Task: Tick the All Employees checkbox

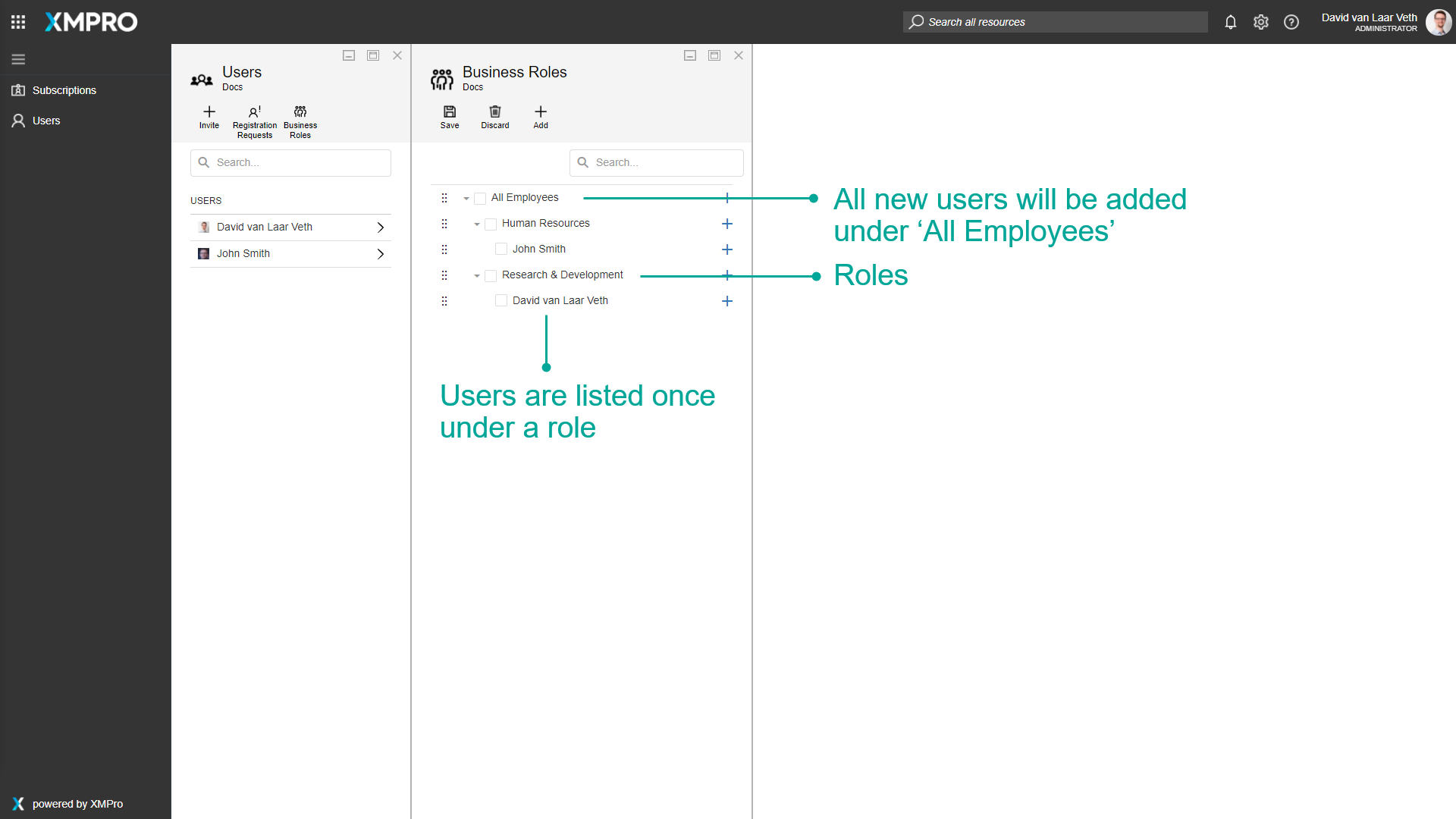Action: [480, 199]
